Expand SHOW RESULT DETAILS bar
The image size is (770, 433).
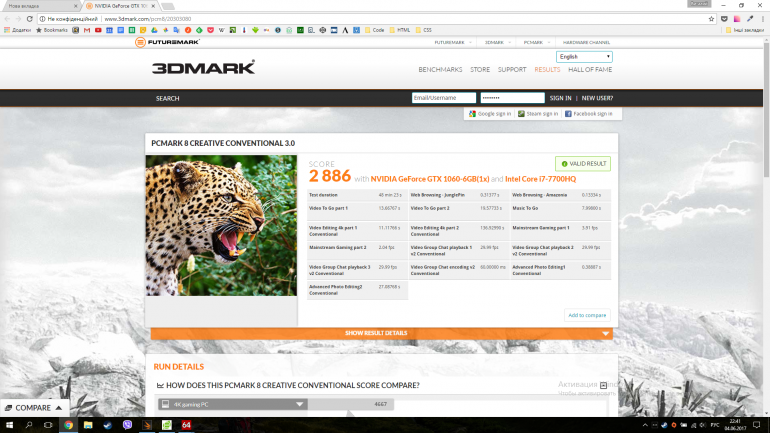click(382, 333)
